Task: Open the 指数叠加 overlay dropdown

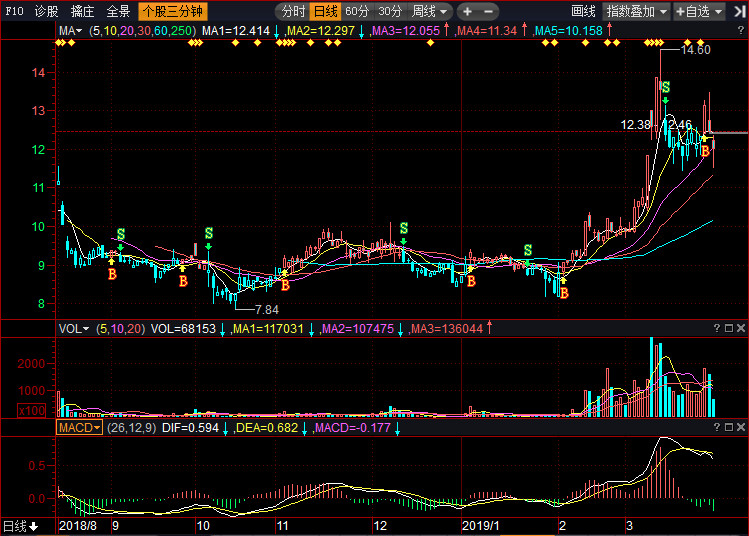Action: point(637,11)
